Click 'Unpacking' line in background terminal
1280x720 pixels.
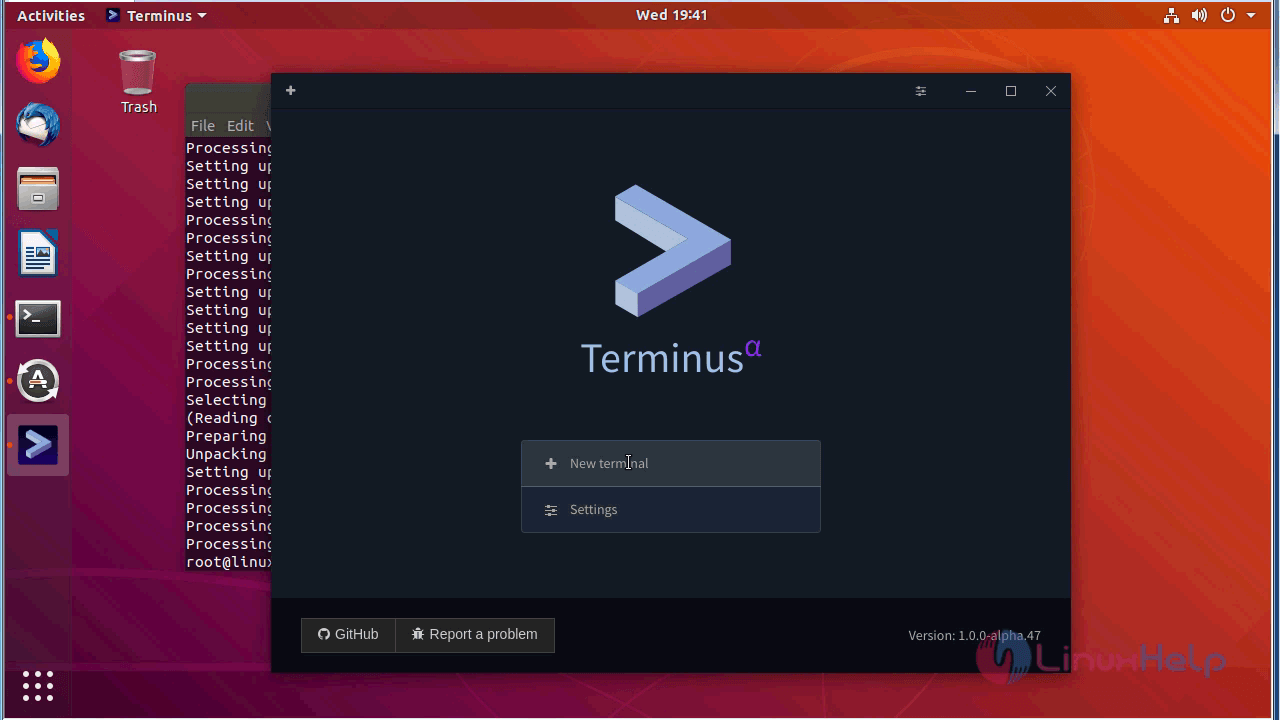(x=227, y=454)
